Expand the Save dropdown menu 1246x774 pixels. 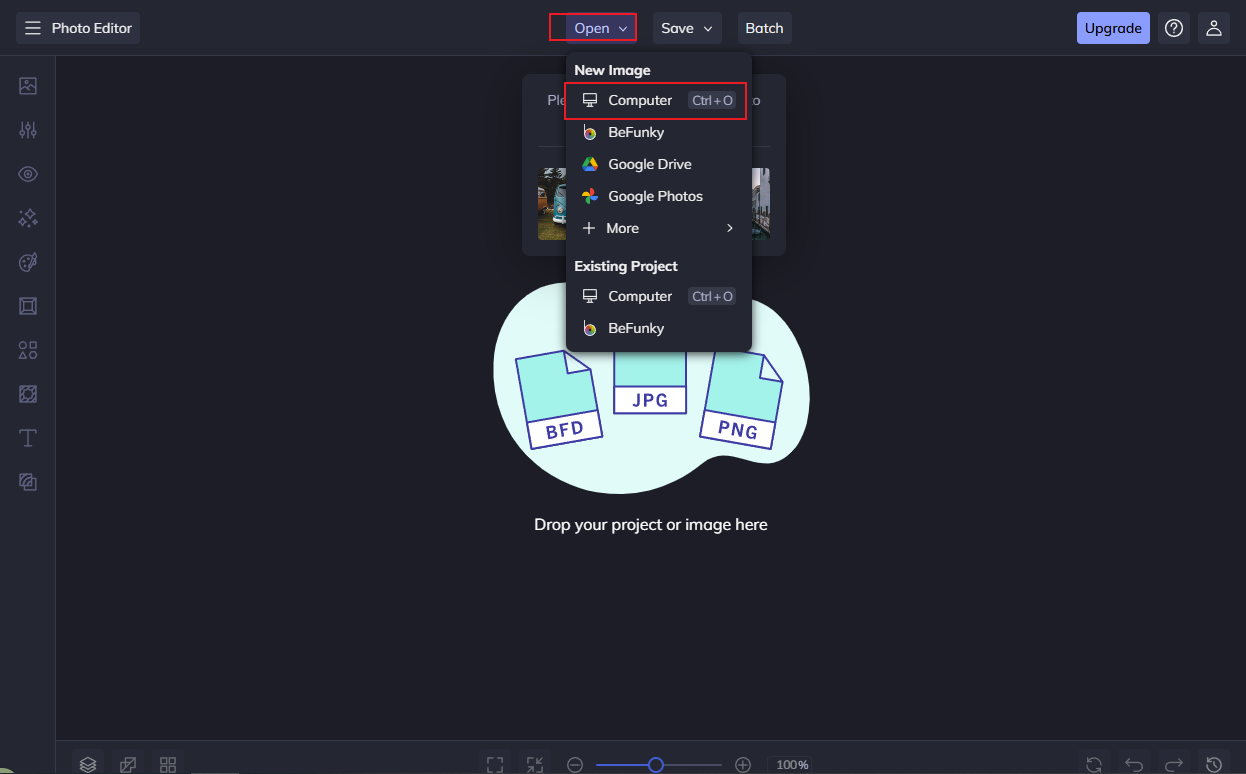tap(687, 27)
